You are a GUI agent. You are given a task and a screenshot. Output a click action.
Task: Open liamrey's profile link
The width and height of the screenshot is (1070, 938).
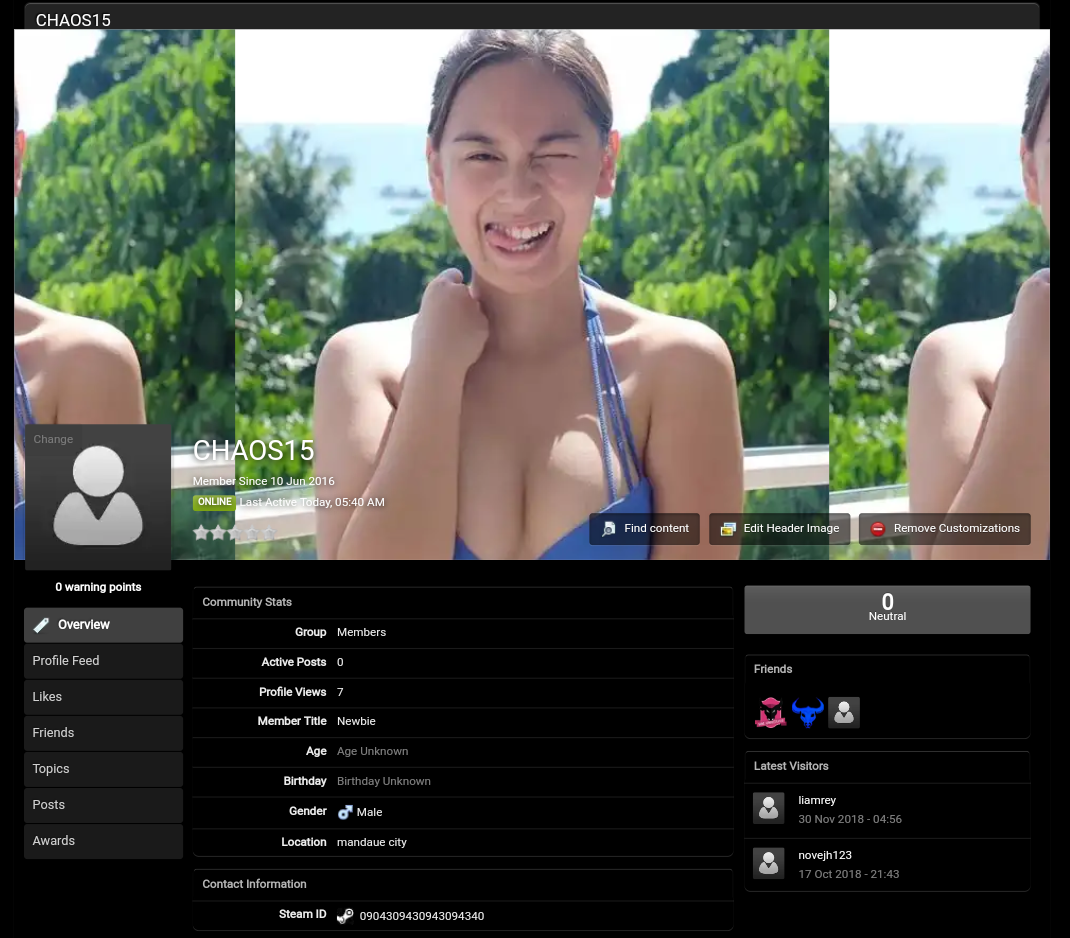pos(817,800)
